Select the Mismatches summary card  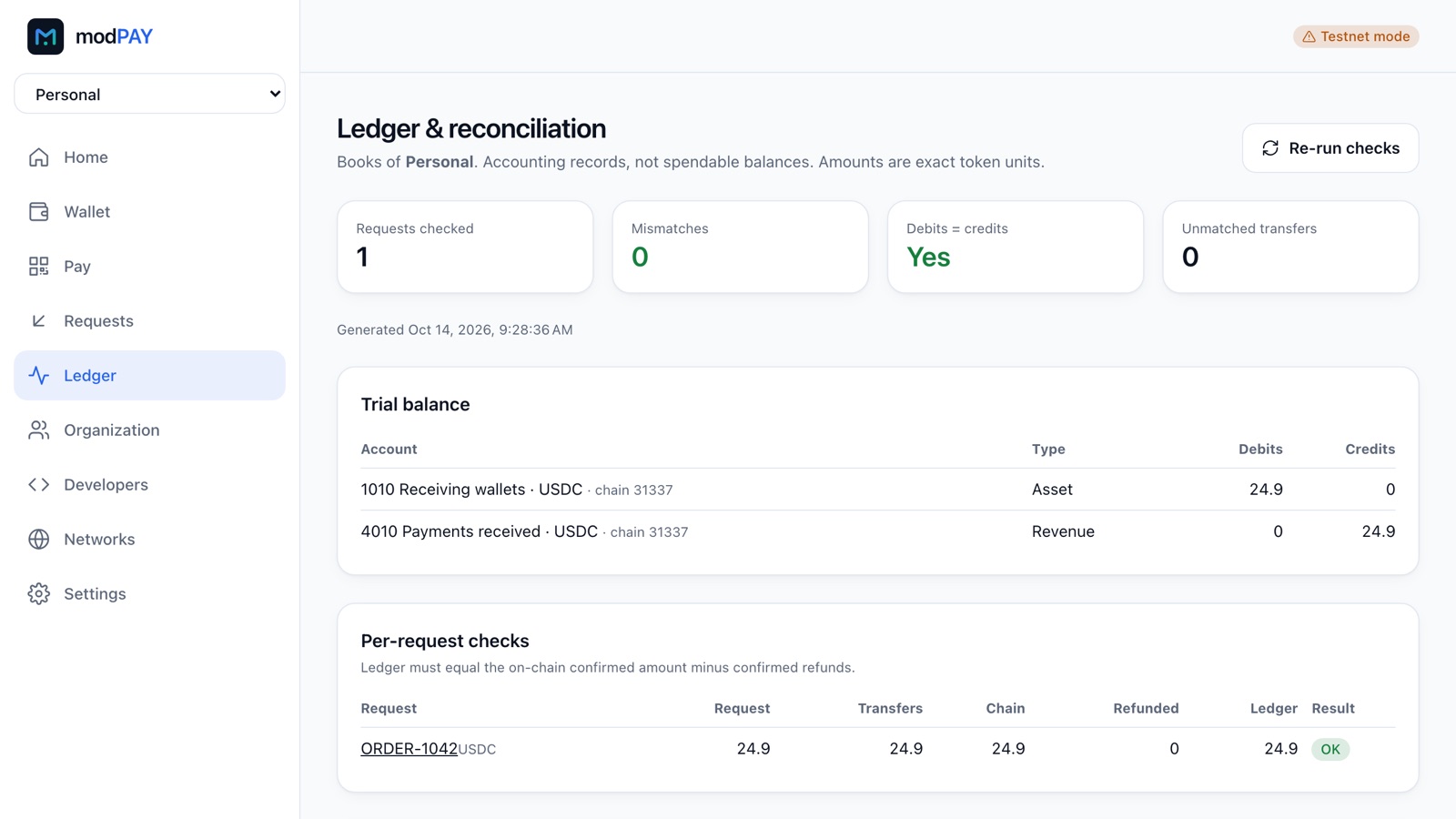click(x=740, y=247)
